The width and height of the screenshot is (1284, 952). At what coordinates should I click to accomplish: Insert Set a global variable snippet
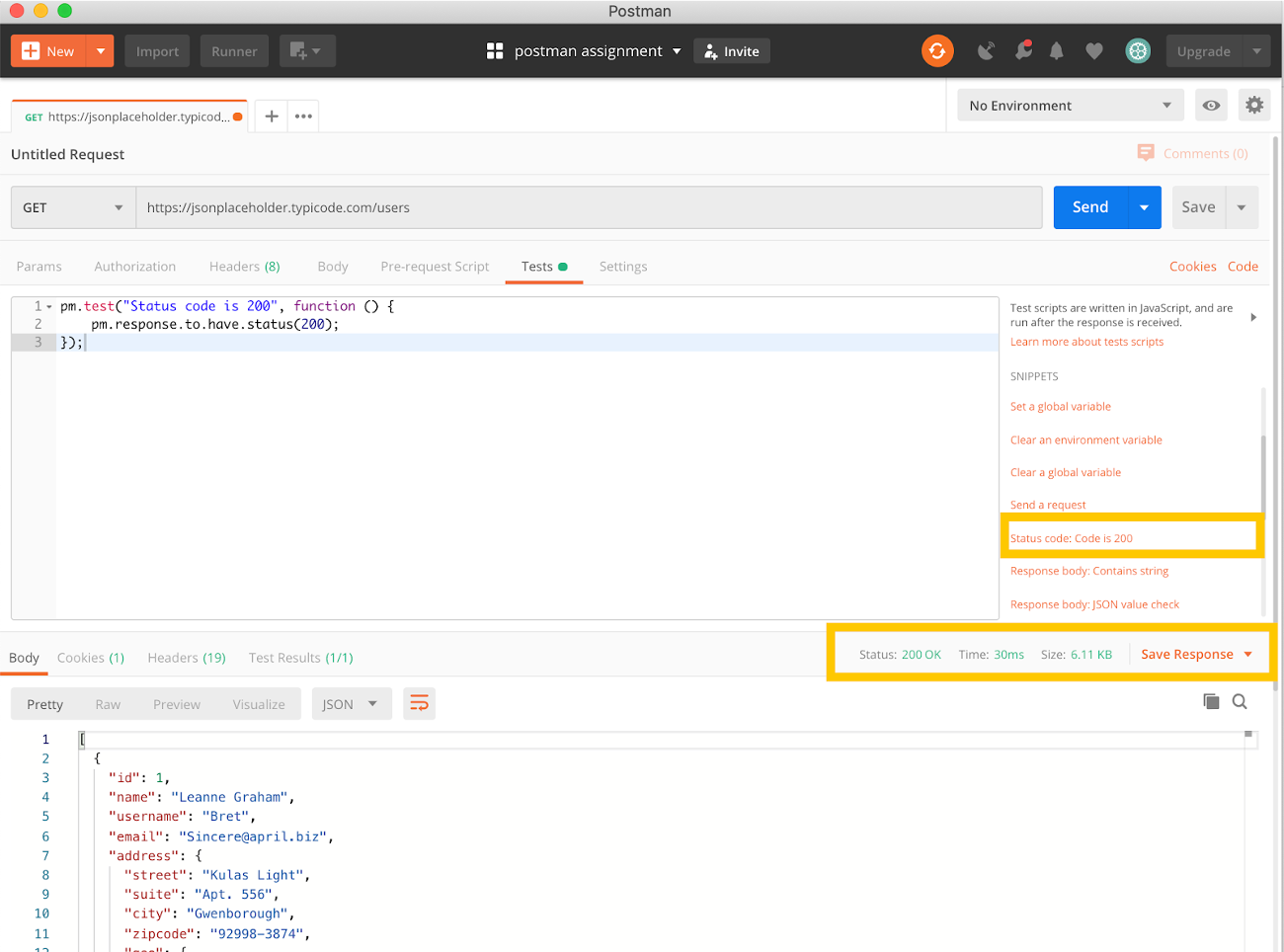(x=1061, y=407)
